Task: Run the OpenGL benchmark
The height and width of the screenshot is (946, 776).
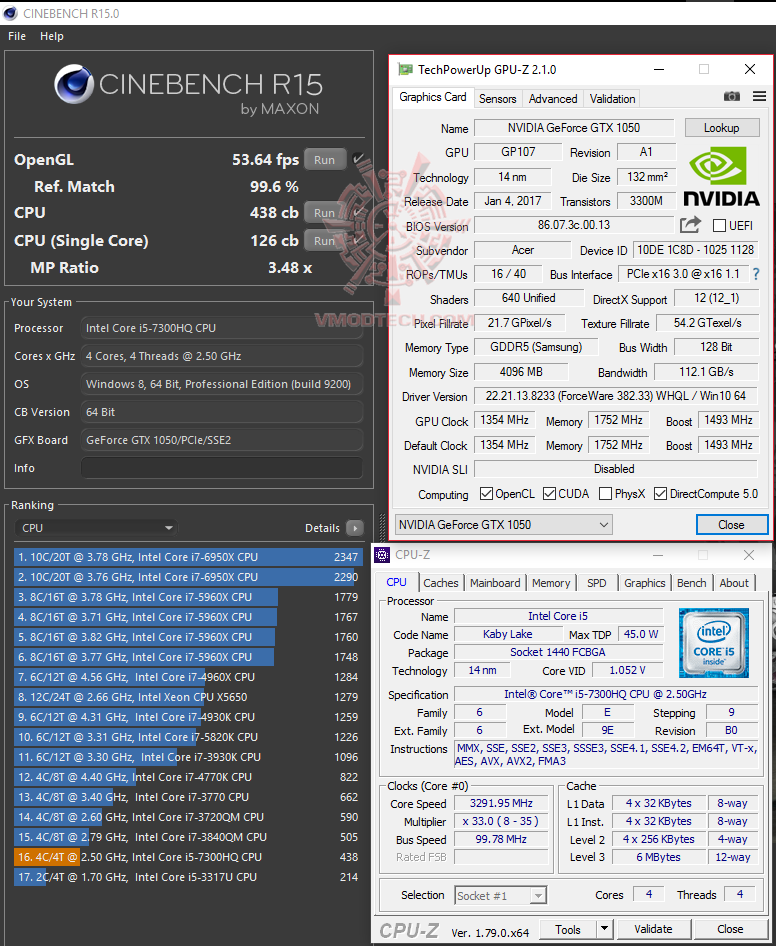Action: (325, 160)
